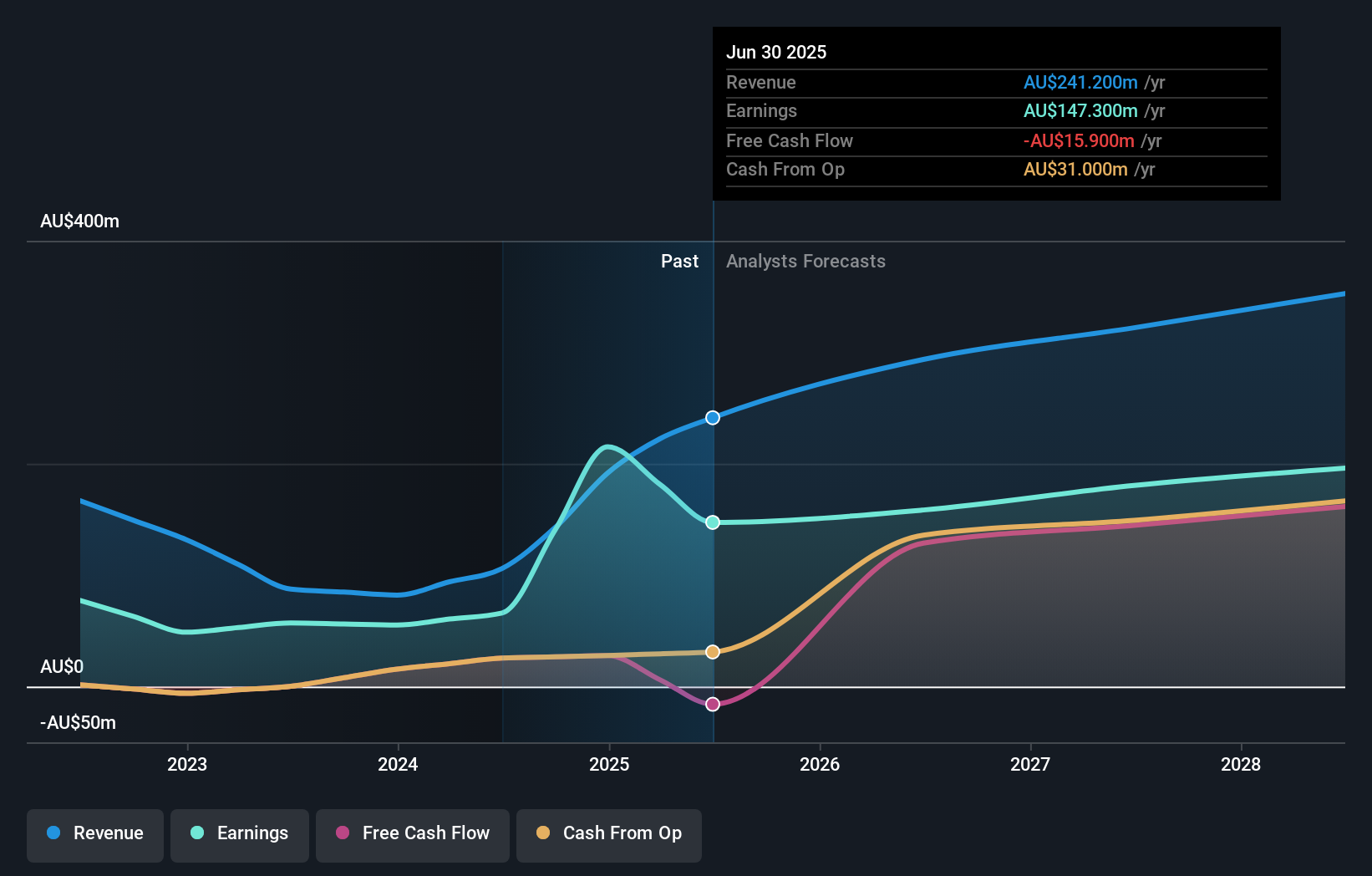Toggle the Free Cash Flow legend button
Viewport: 1372px width, 876px height.
(x=413, y=835)
